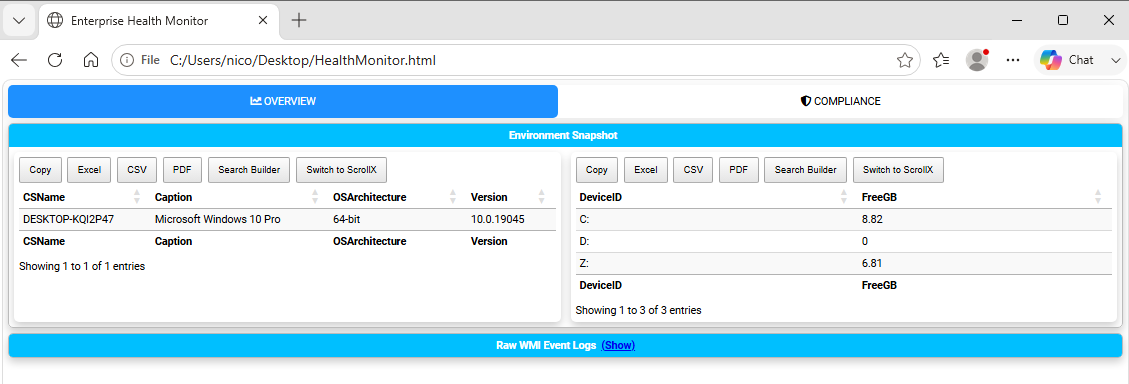Sort by the DeviceID column header
This screenshot has width=1129, height=384.
pyautogui.click(x=716, y=197)
